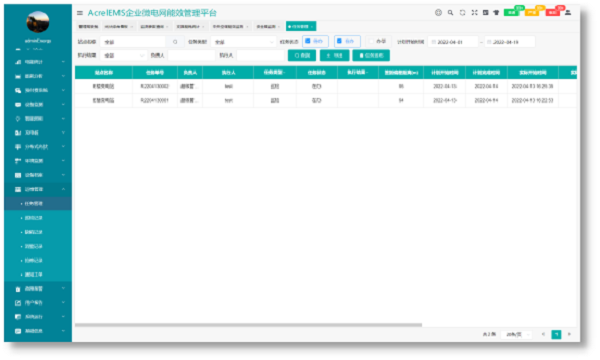Check the unchecked 办毕 status checkbox

pyautogui.click(x=371, y=41)
